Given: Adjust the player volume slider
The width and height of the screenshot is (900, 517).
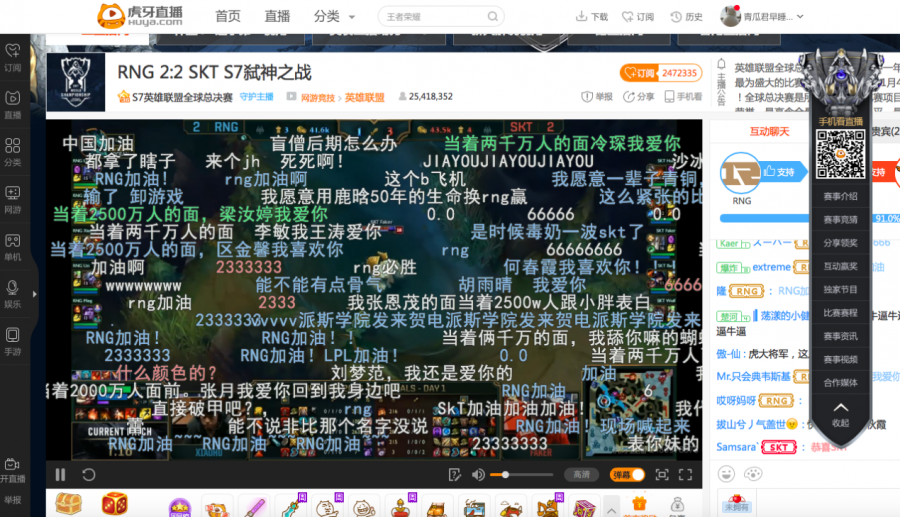Looking at the screenshot, I should [x=521, y=475].
